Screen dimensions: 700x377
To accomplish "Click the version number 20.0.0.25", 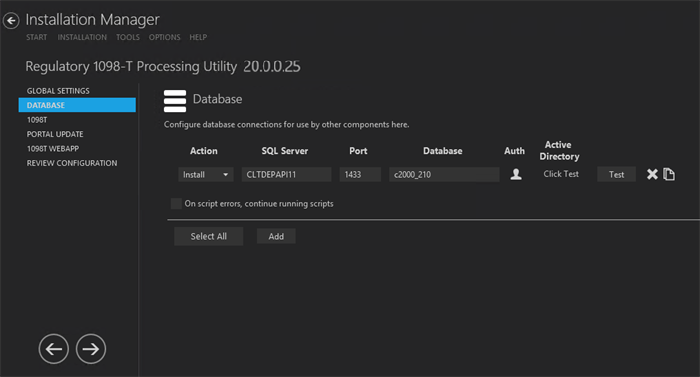I will click(x=272, y=67).
